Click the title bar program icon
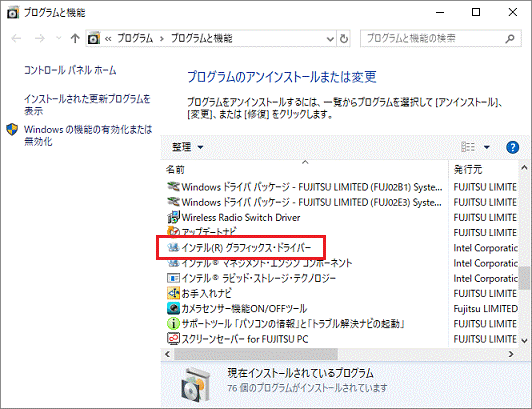 pos(13,13)
